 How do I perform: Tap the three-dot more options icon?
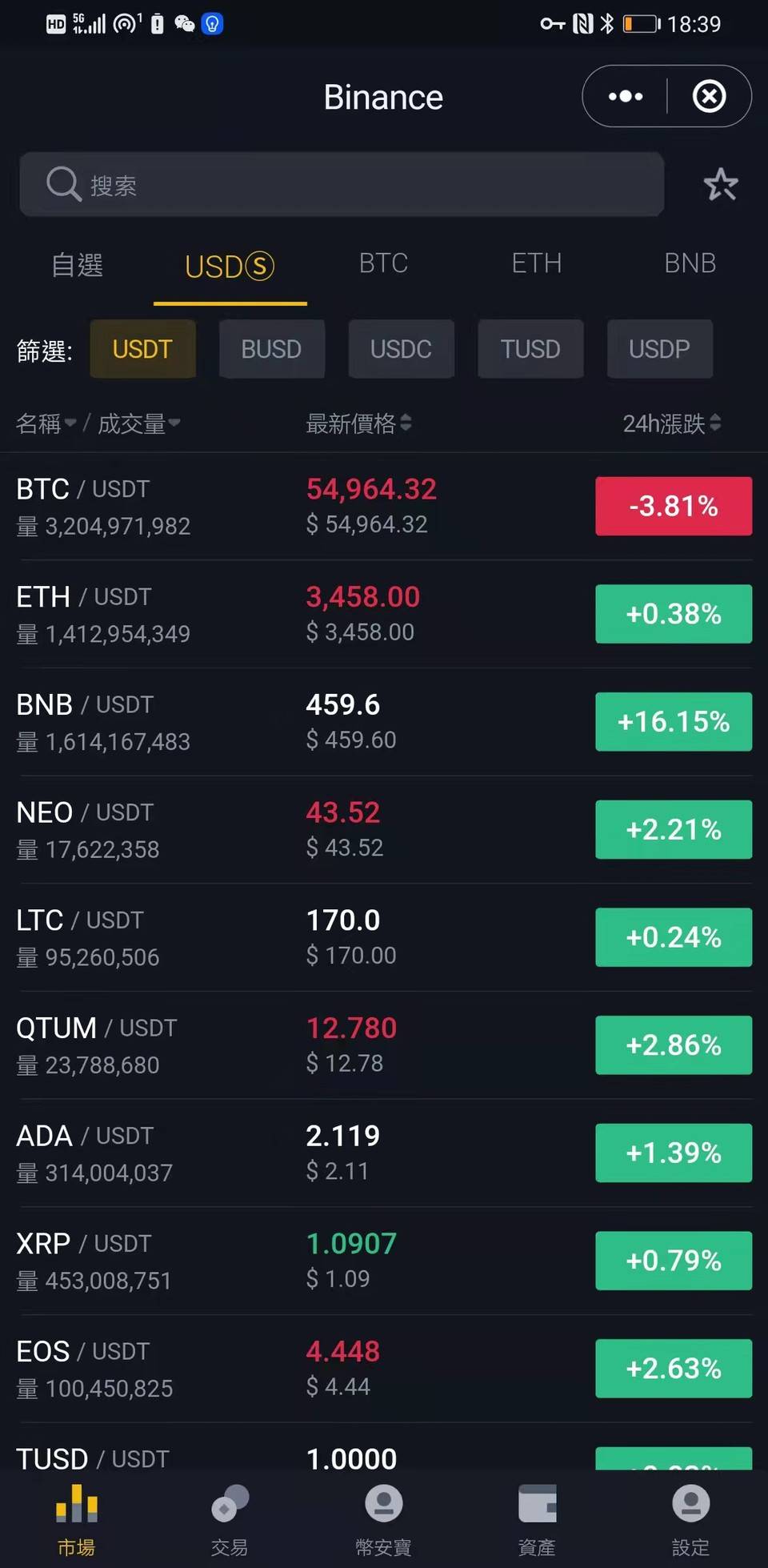click(626, 97)
